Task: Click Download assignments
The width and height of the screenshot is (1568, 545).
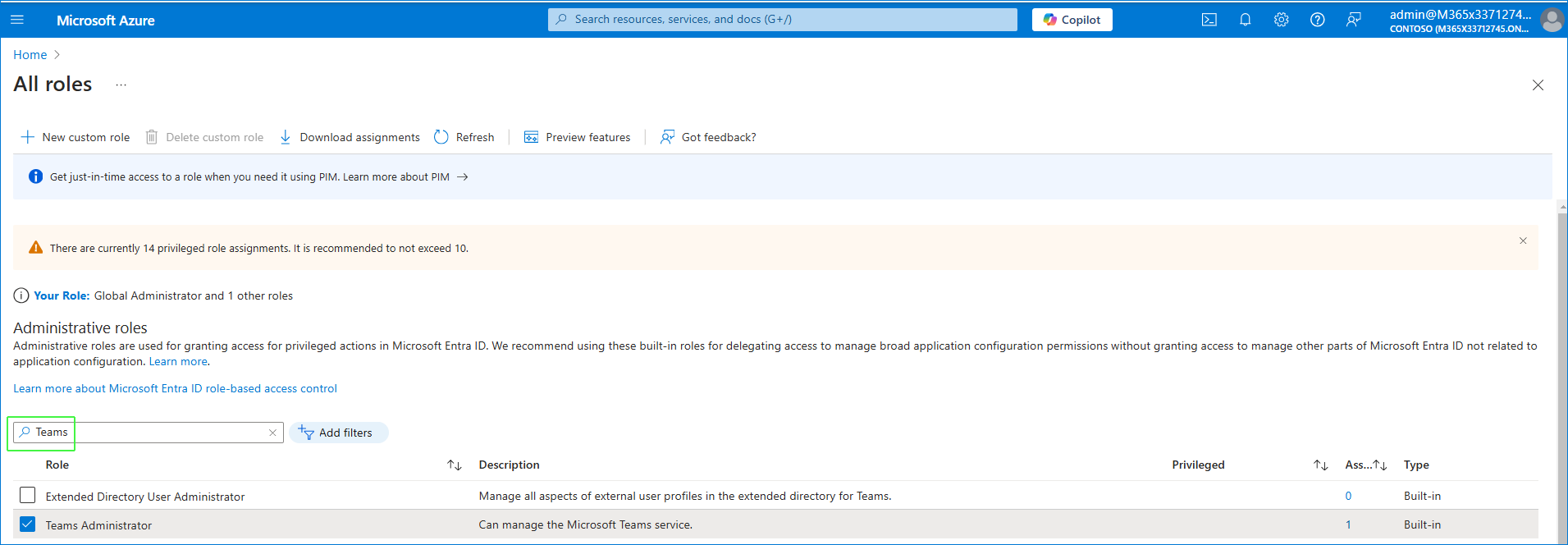Action: coord(350,137)
